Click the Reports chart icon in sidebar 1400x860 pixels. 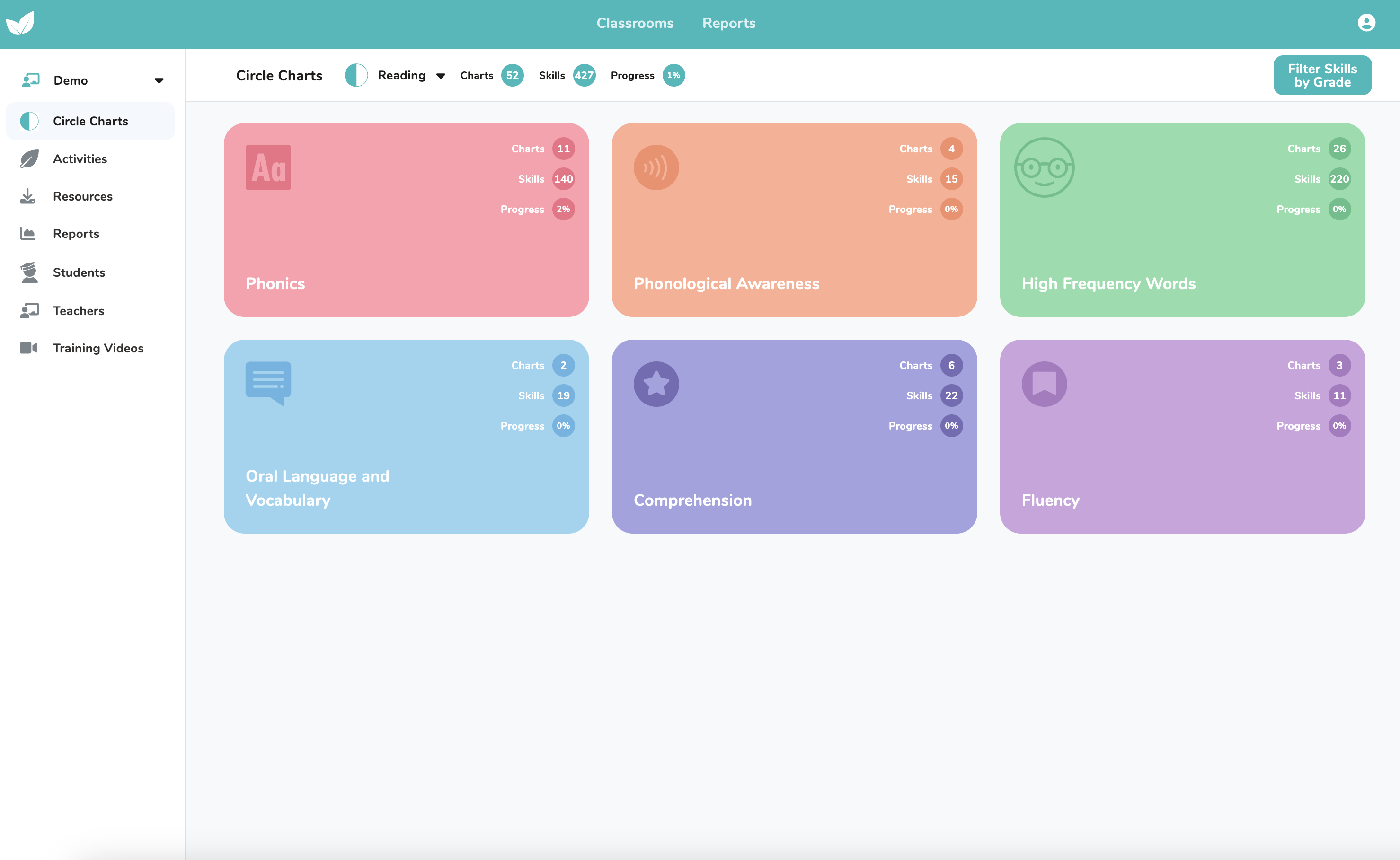tap(27, 234)
